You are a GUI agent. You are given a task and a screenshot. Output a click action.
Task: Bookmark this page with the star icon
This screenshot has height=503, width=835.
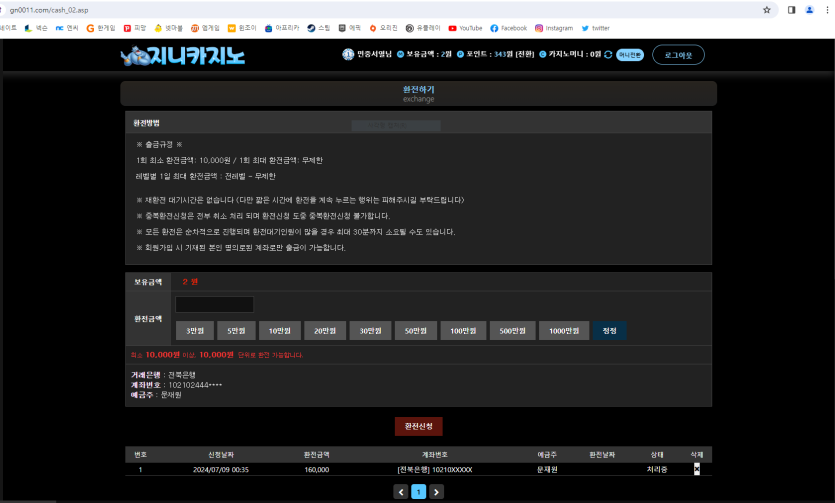(x=767, y=9)
